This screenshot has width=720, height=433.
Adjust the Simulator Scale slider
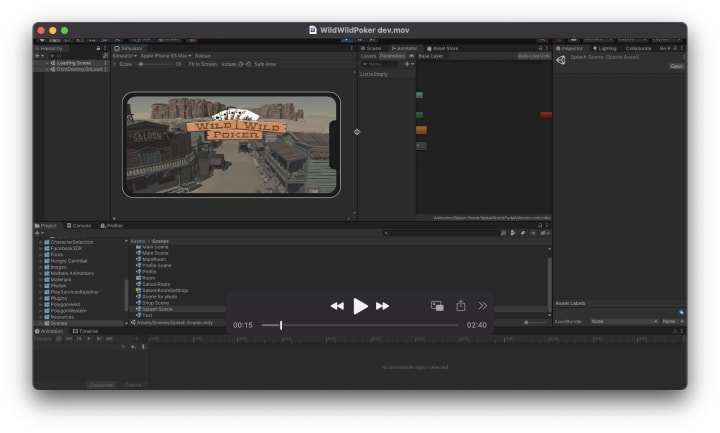pyautogui.click(x=155, y=64)
